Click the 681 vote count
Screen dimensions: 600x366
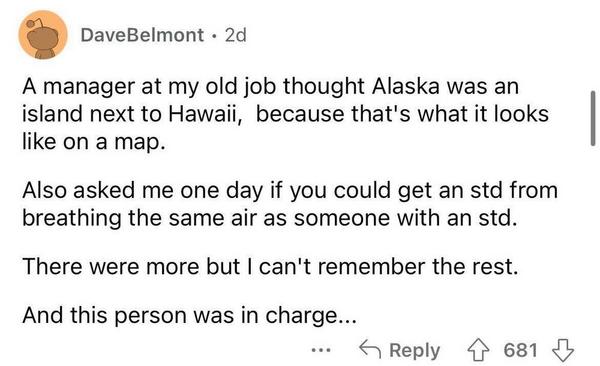click(x=520, y=350)
